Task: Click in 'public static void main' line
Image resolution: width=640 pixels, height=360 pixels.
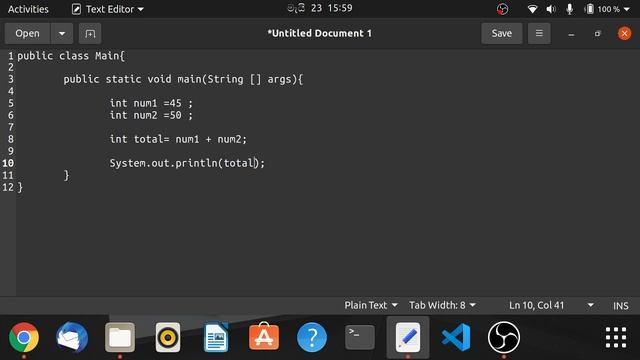Action: [x=183, y=79]
